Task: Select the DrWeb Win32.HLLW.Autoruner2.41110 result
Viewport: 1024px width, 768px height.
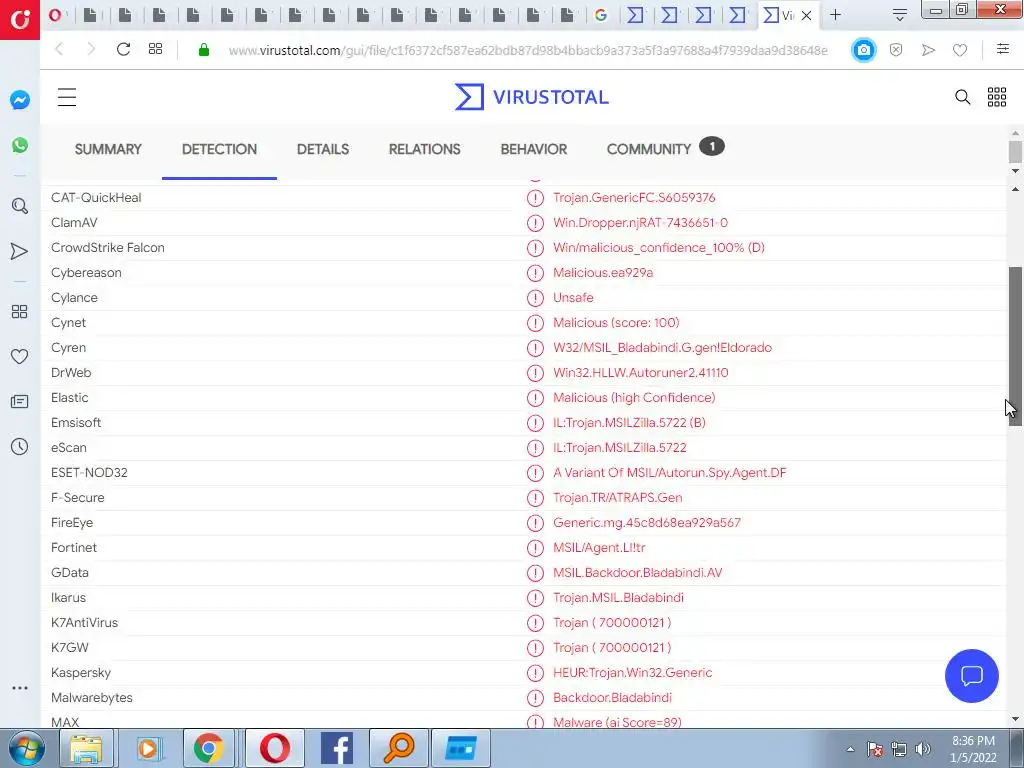Action: pos(640,373)
